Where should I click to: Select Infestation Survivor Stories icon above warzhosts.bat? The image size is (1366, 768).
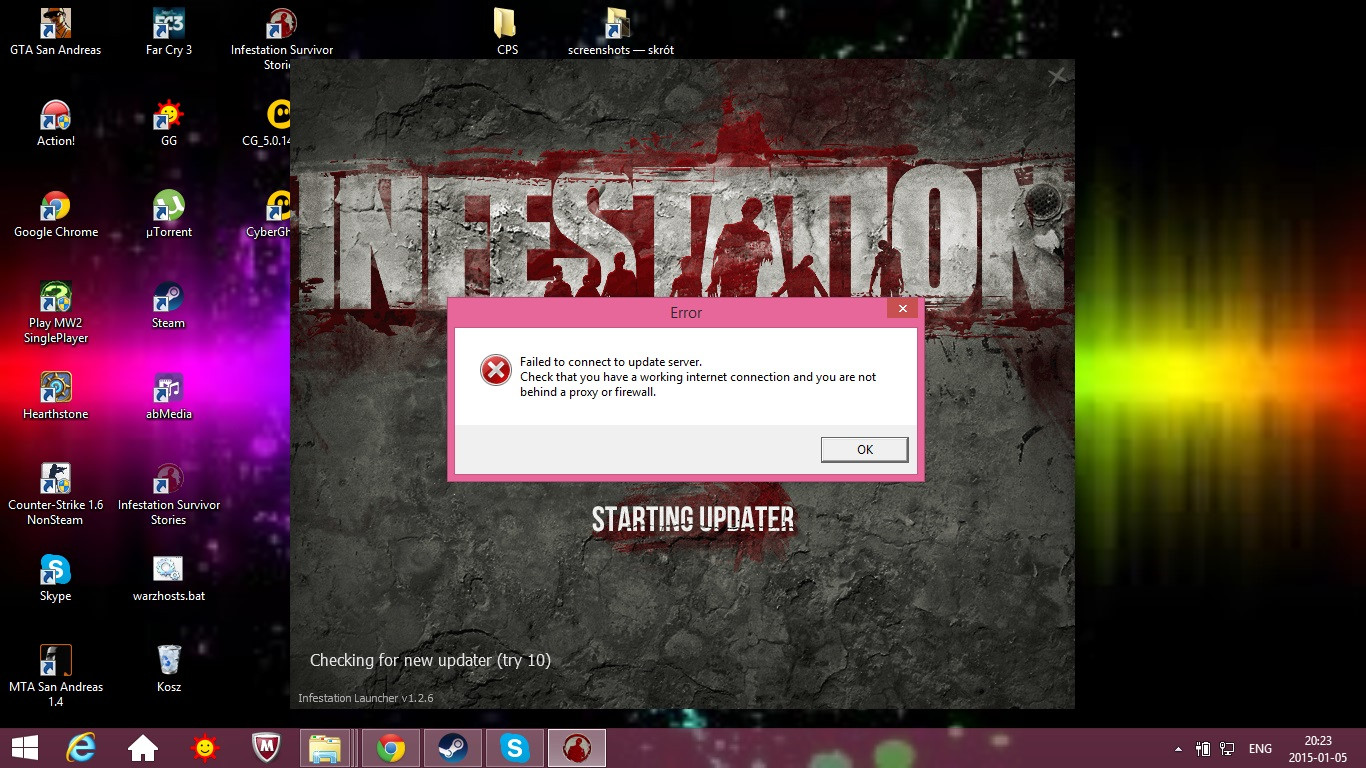pyautogui.click(x=168, y=495)
